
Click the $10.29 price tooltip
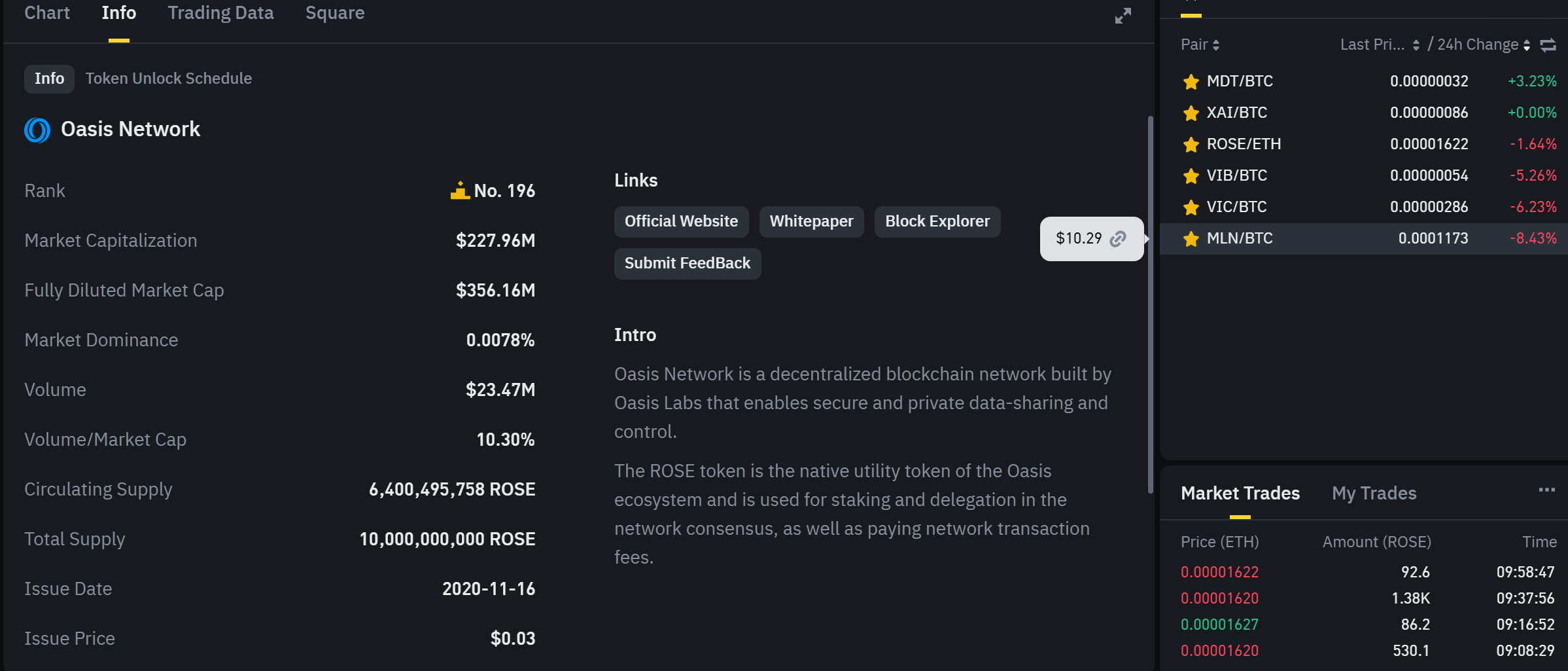tap(1091, 238)
